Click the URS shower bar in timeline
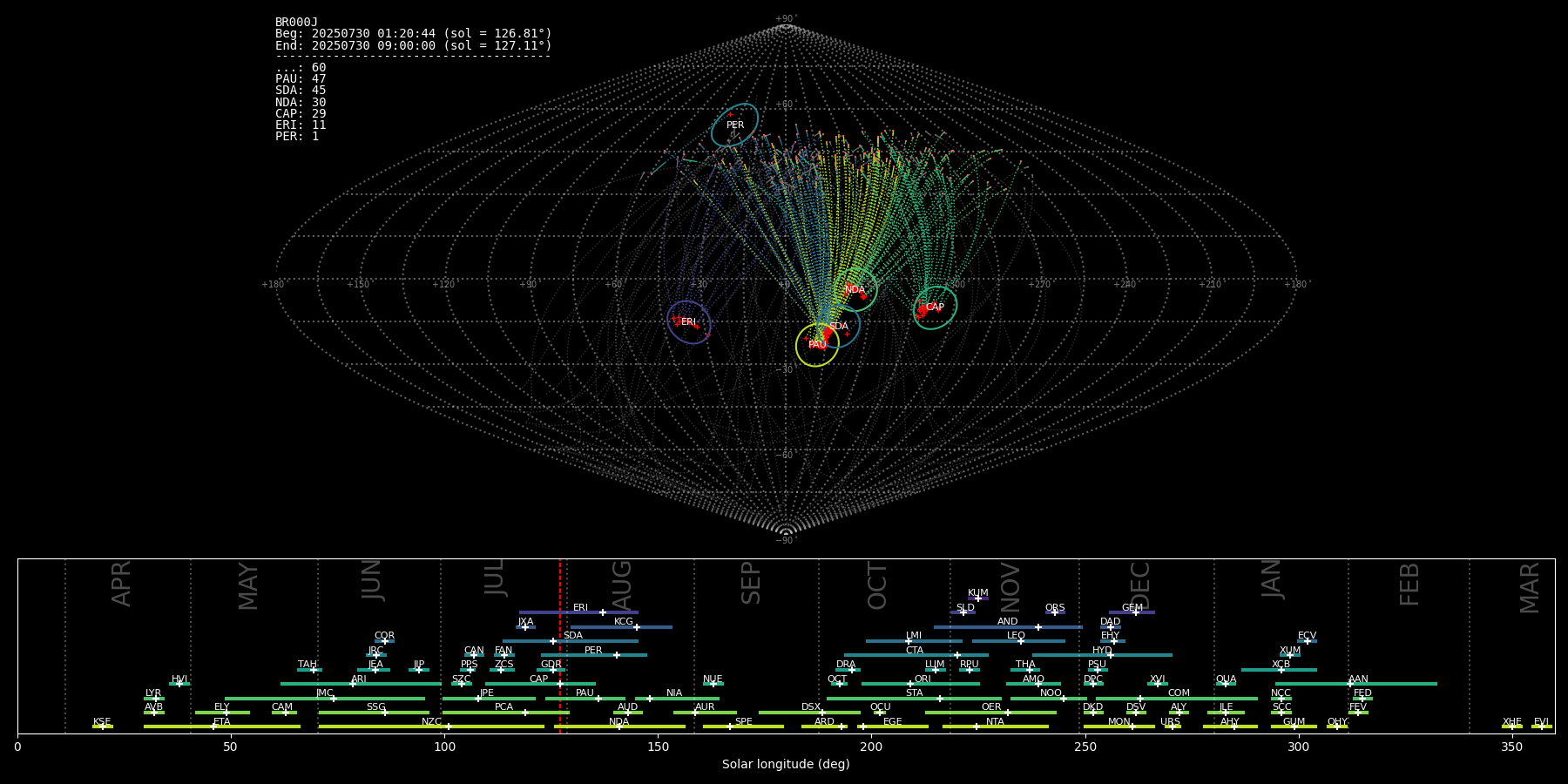This screenshot has width=1568, height=784. pyautogui.click(x=1172, y=727)
